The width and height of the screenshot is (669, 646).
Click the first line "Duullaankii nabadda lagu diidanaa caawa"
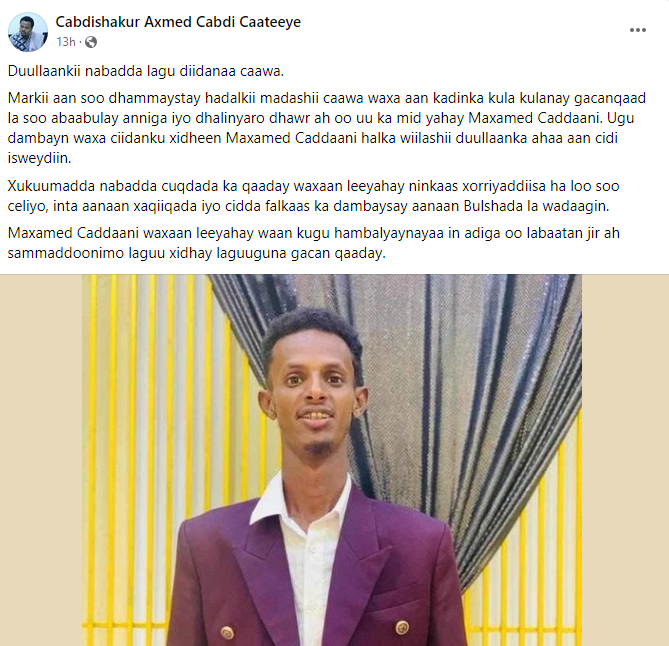tap(145, 71)
